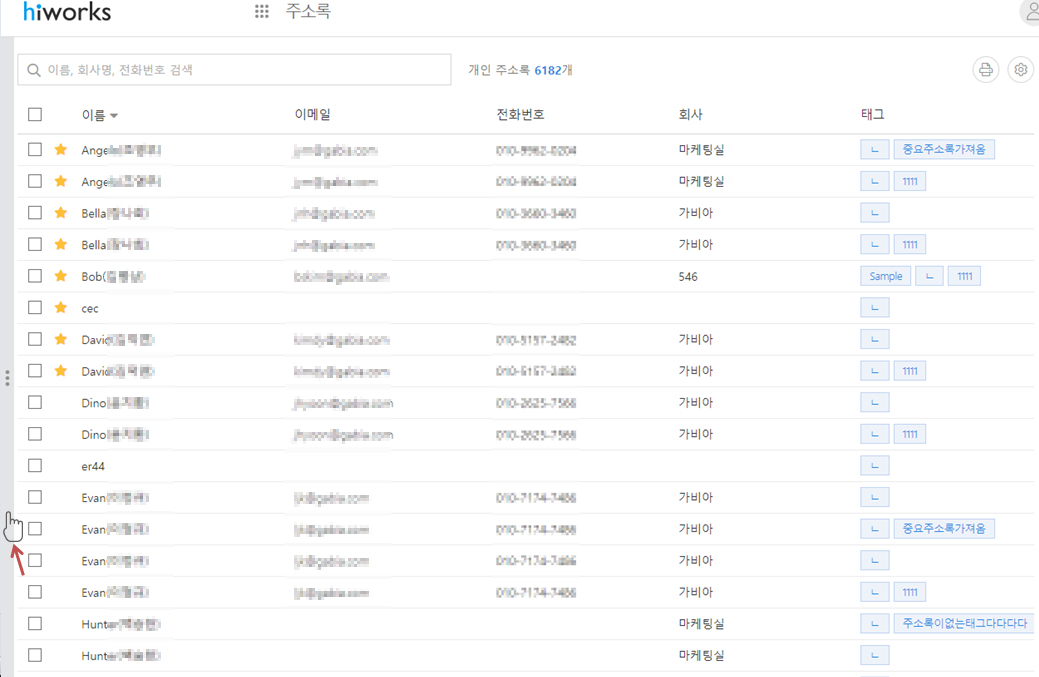Click the 주소록이없는태그다다다다 tag
Image resolution: width=1039 pixels, height=677 pixels.
(964, 624)
